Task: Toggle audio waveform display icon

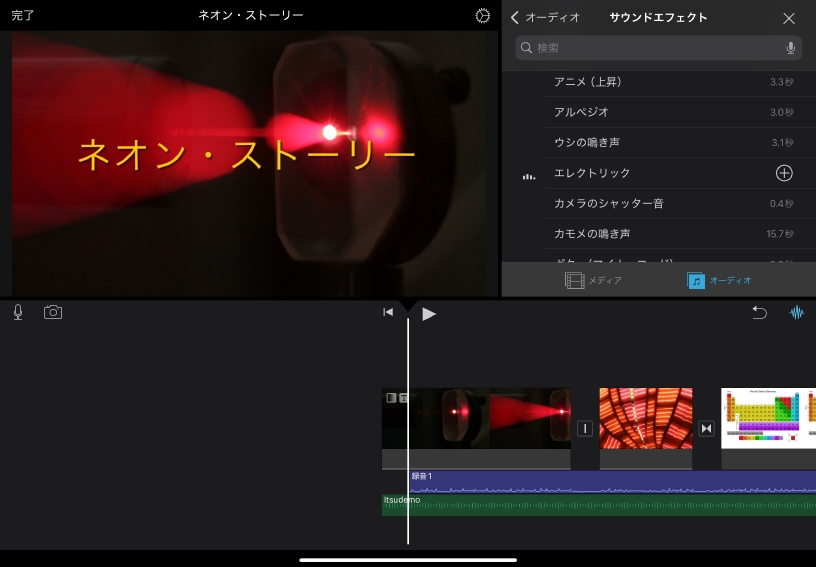Action: click(797, 312)
